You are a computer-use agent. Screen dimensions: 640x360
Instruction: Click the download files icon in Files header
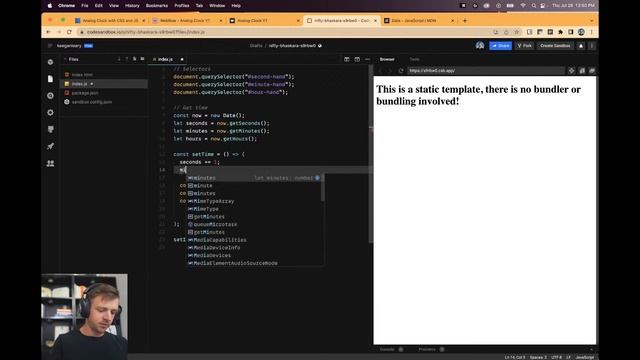[119, 59]
